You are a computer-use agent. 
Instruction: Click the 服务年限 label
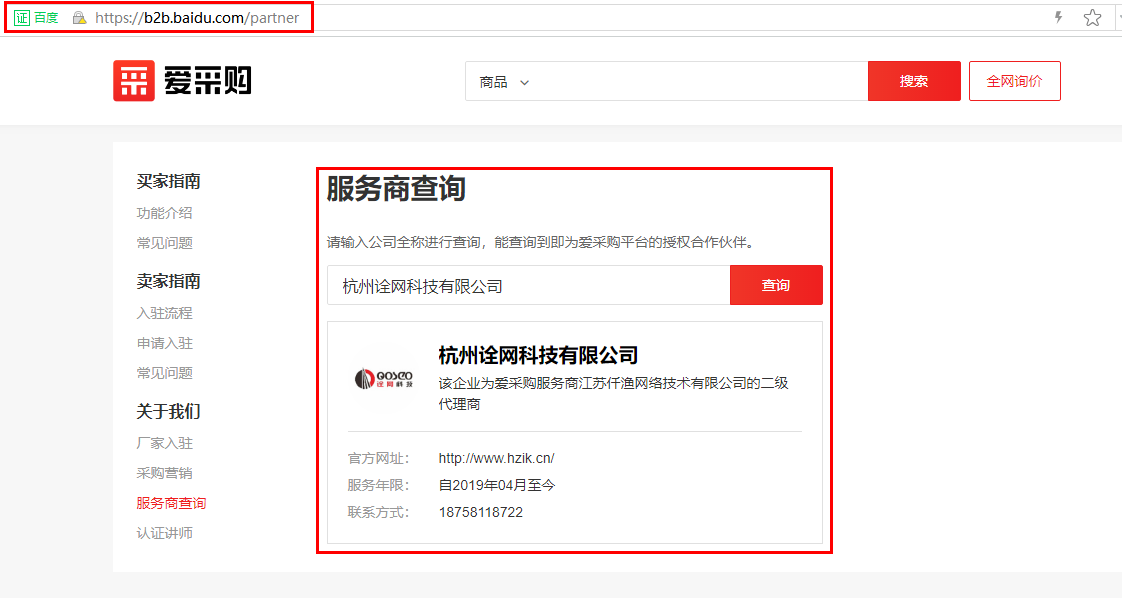click(378, 485)
